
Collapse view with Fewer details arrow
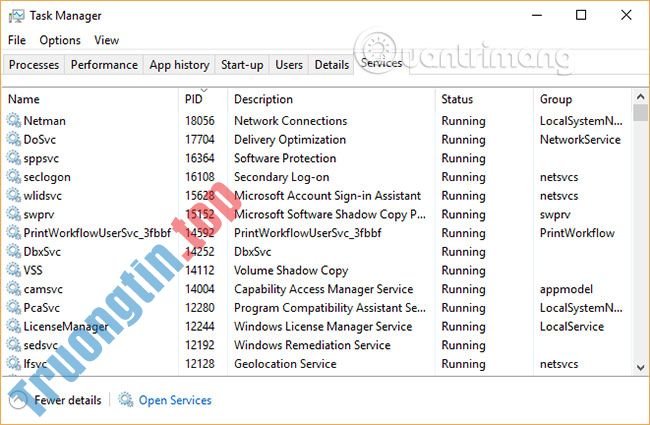[17, 400]
